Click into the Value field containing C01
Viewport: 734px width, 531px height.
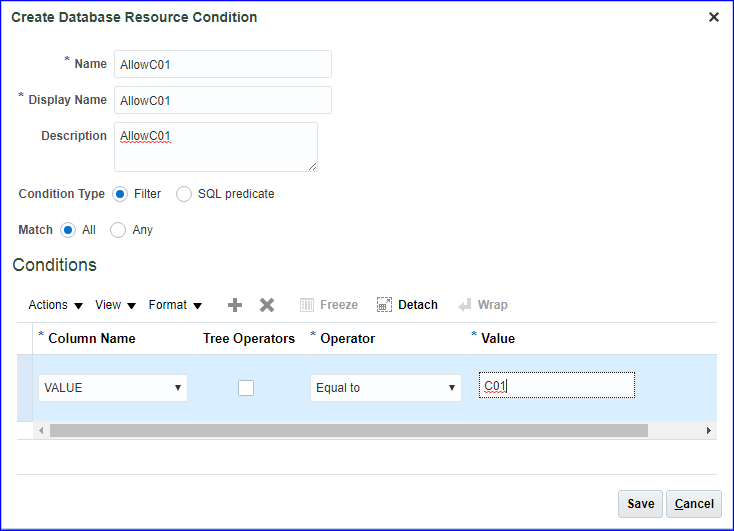(556, 386)
